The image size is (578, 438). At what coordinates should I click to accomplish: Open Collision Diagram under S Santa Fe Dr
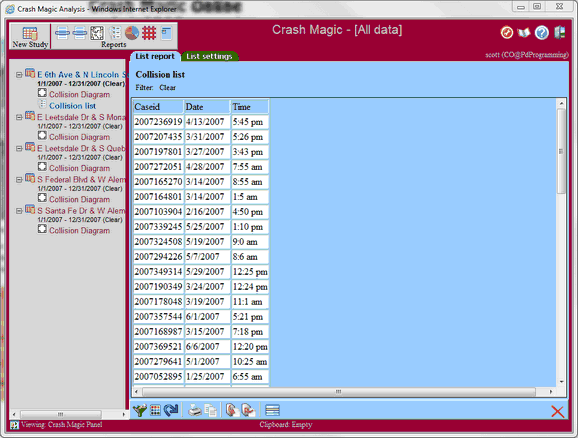[x=79, y=230]
